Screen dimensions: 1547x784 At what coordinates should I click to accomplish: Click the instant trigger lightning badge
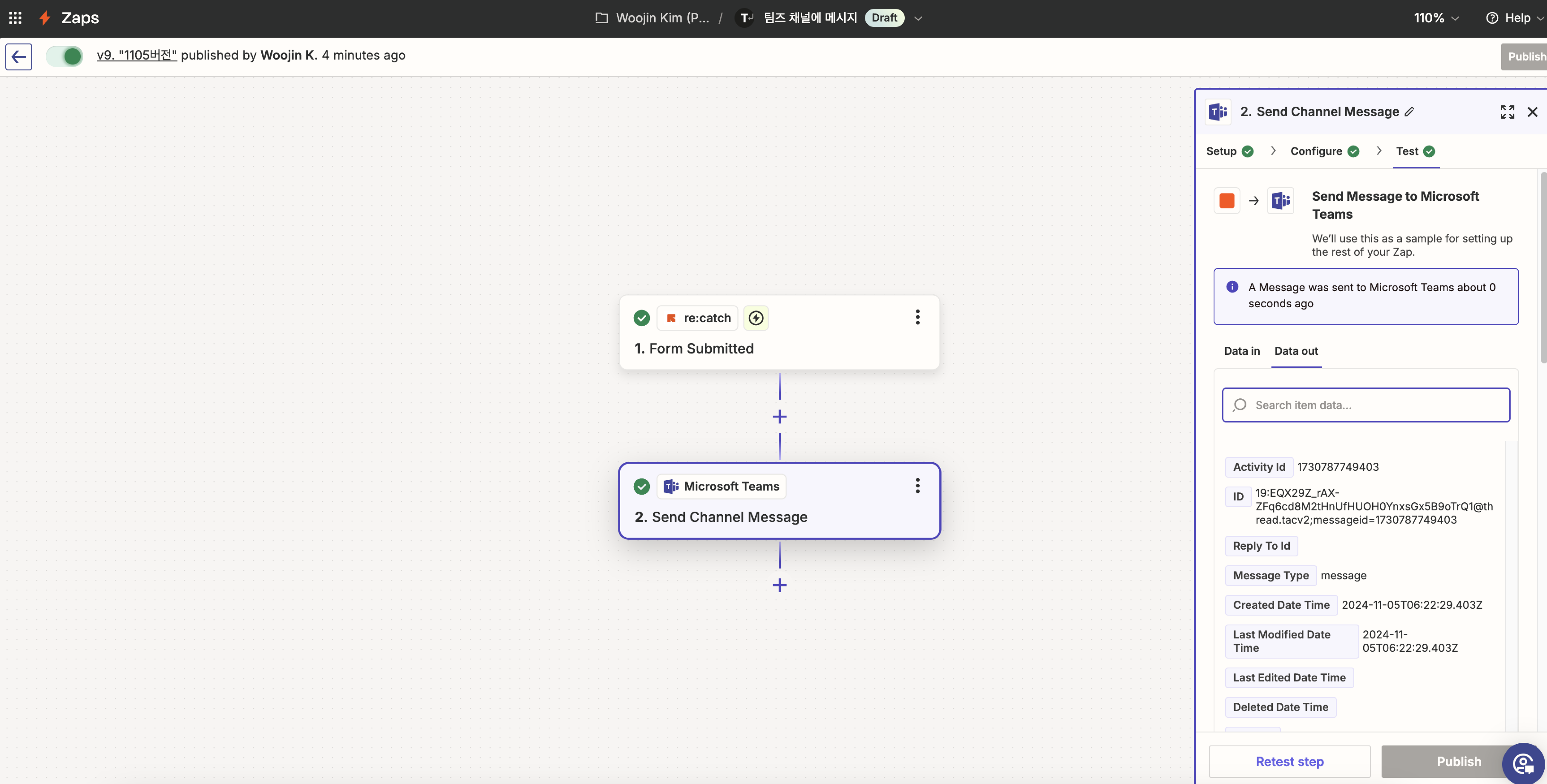click(756, 317)
